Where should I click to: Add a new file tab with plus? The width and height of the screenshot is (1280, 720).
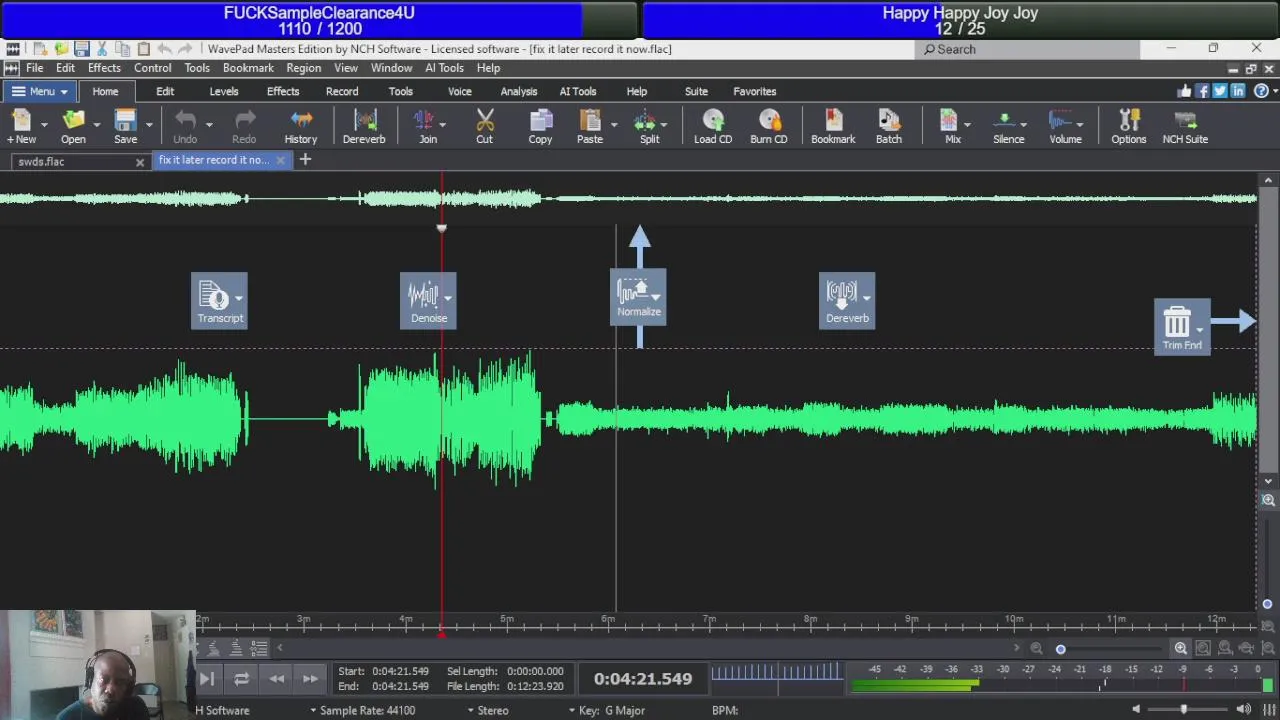click(x=305, y=160)
